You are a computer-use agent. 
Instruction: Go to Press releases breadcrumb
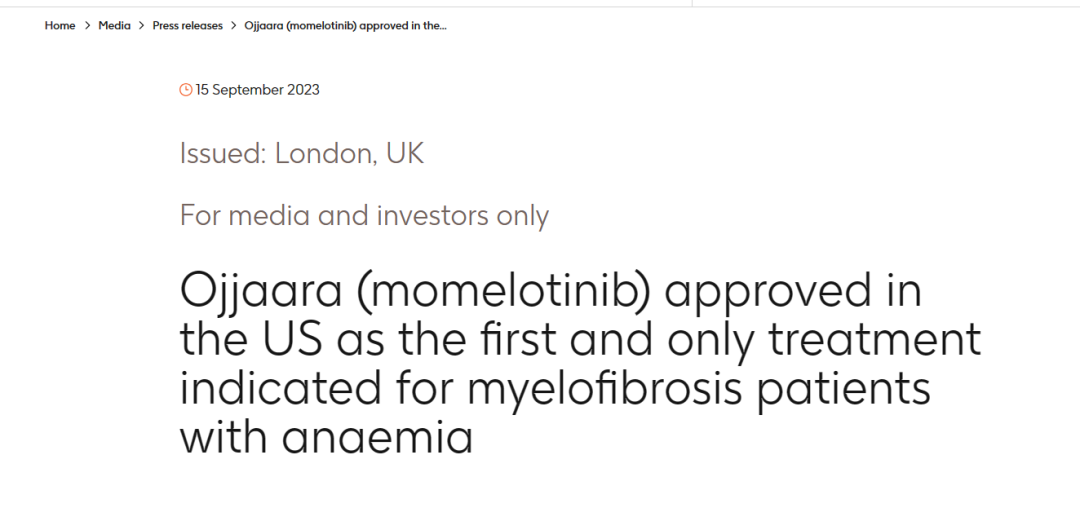187,26
